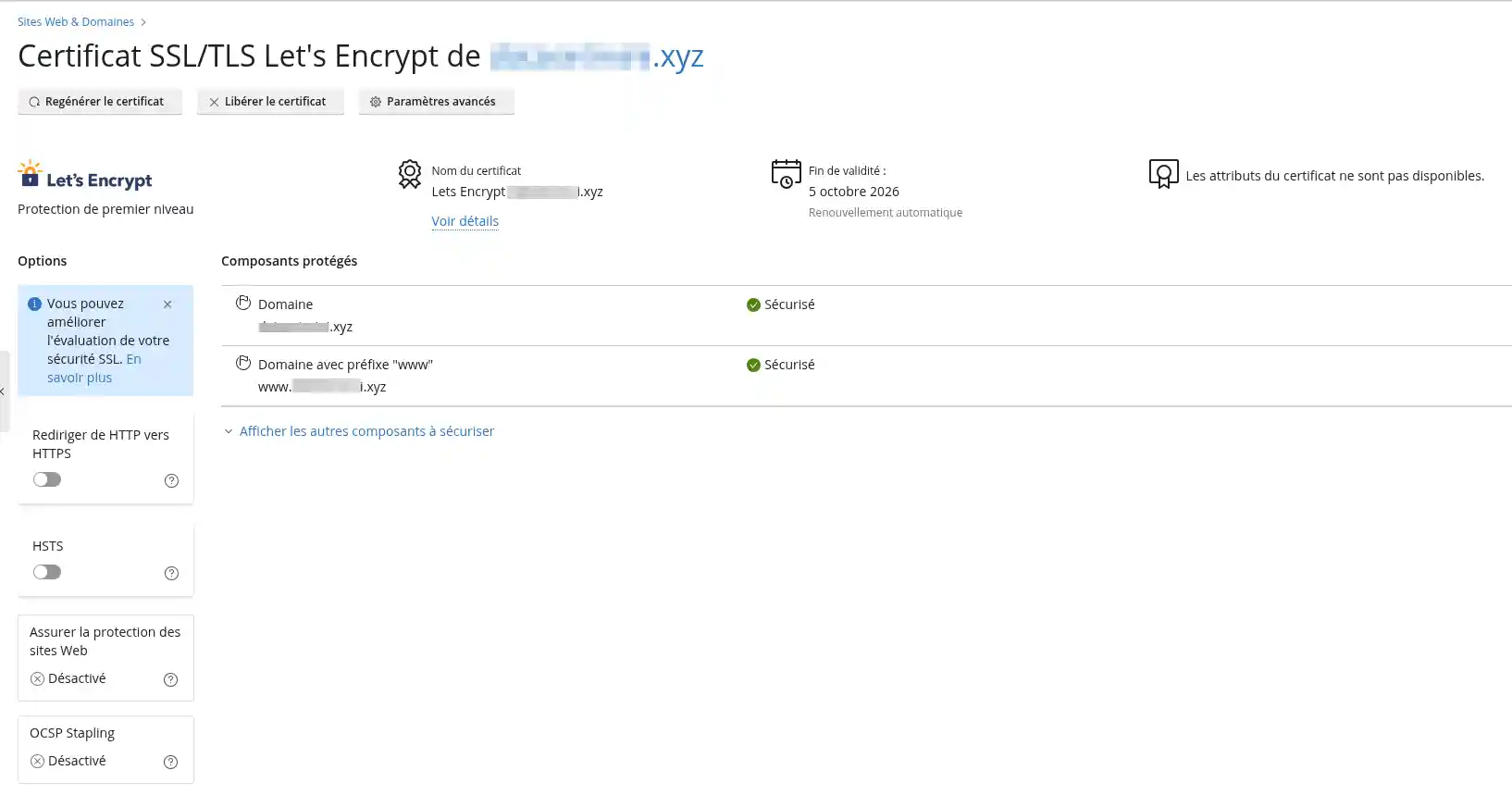
Task: Click the Let's Encrypt logo
Action: tap(85, 175)
